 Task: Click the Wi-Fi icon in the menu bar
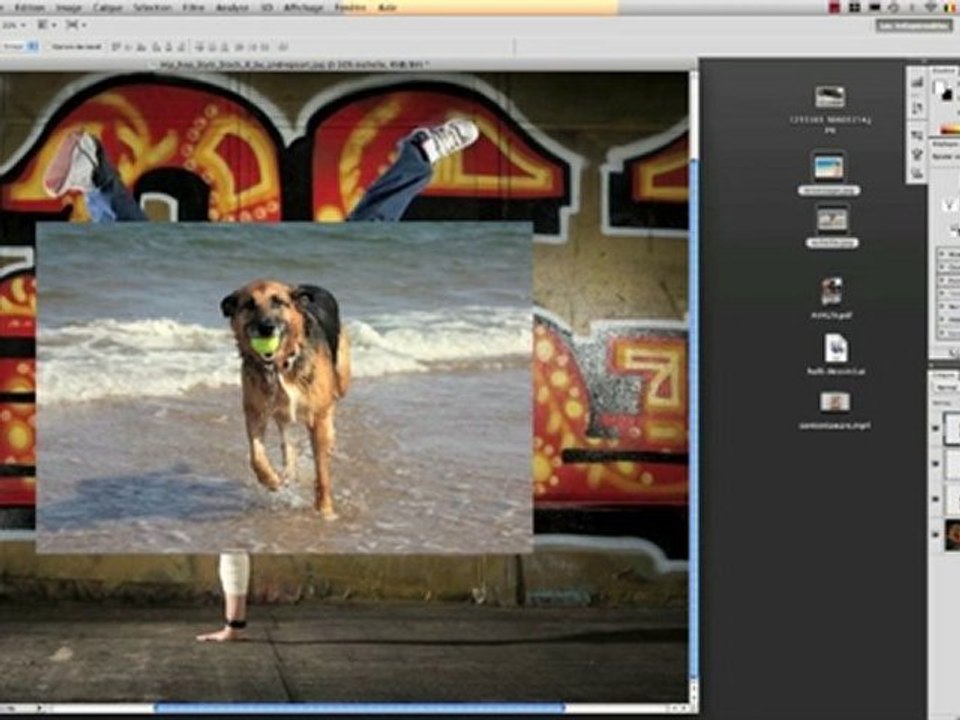[932, 7]
